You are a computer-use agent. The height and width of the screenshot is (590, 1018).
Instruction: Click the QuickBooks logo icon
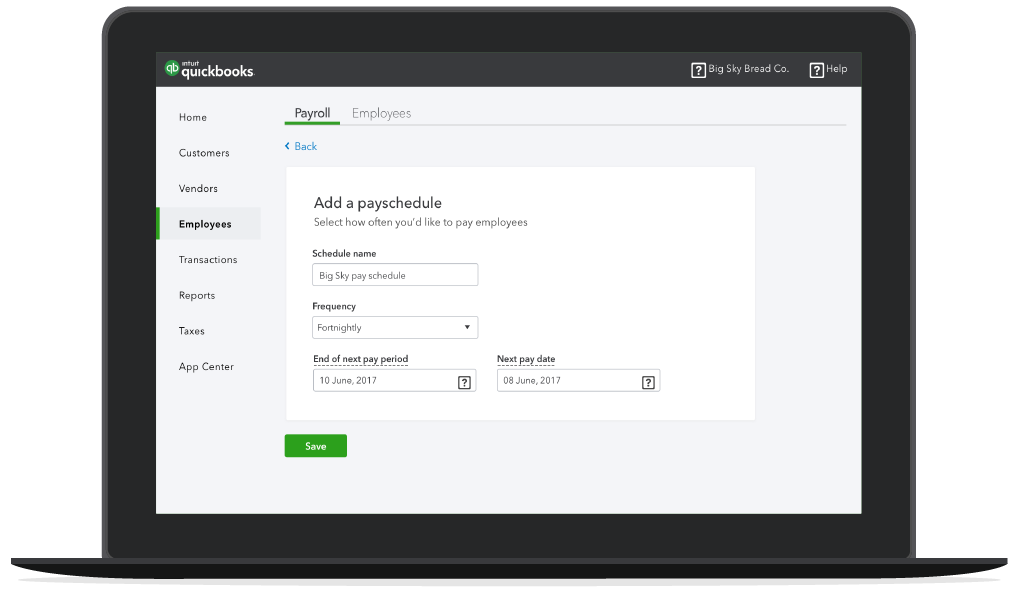click(172, 69)
